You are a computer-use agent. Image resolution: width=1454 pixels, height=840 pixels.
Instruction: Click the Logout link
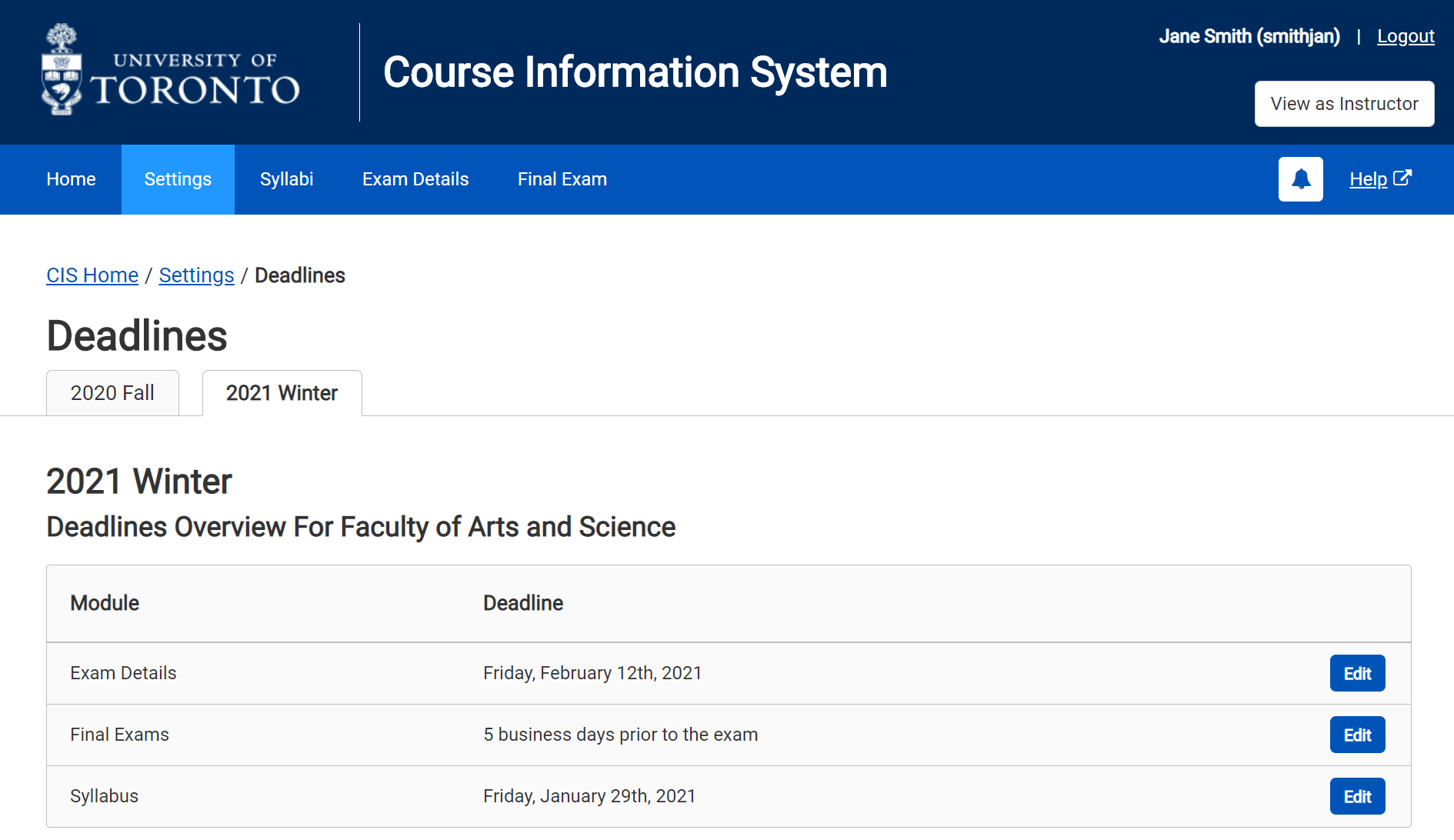[1406, 36]
